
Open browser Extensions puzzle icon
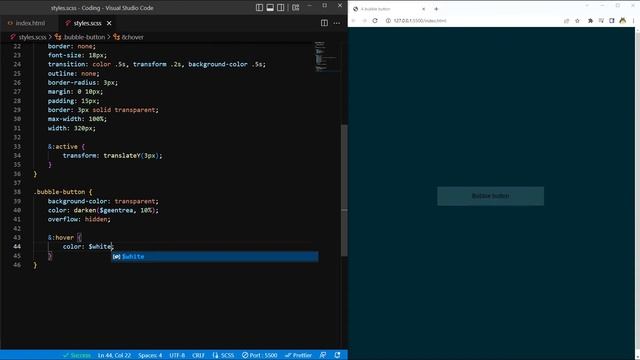pyautogui.click(x=590, y=20)
